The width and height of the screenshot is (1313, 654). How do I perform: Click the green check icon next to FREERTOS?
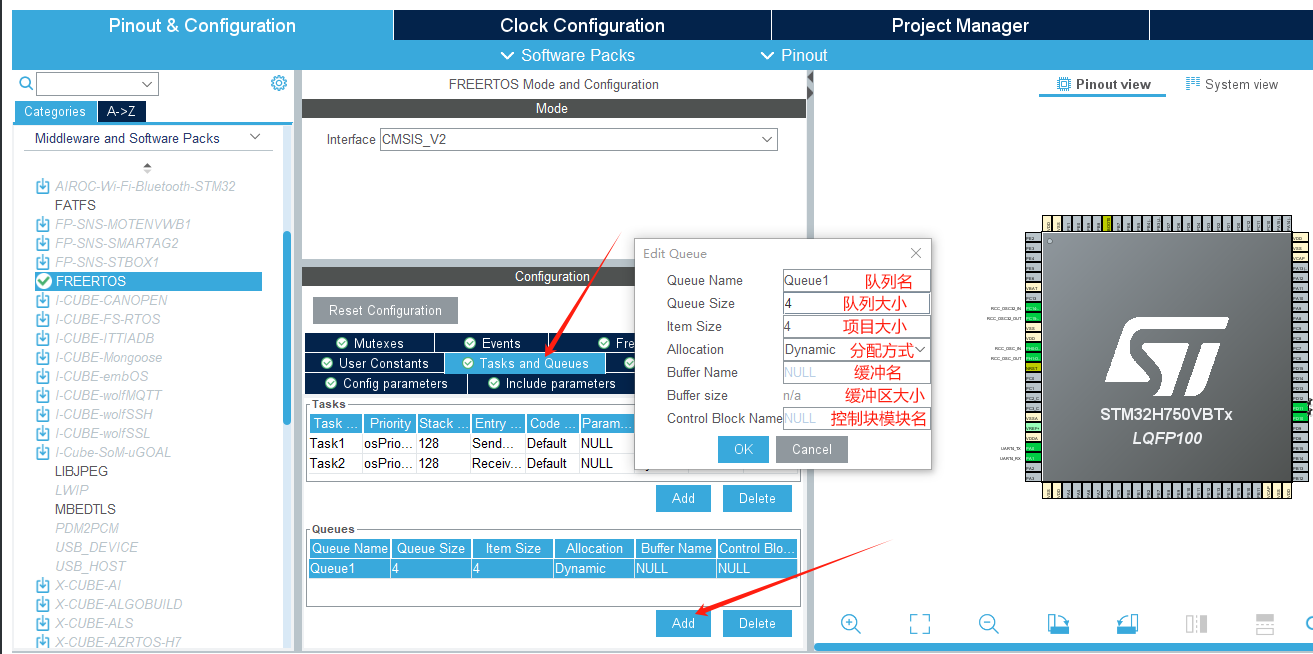click(43, 281)
